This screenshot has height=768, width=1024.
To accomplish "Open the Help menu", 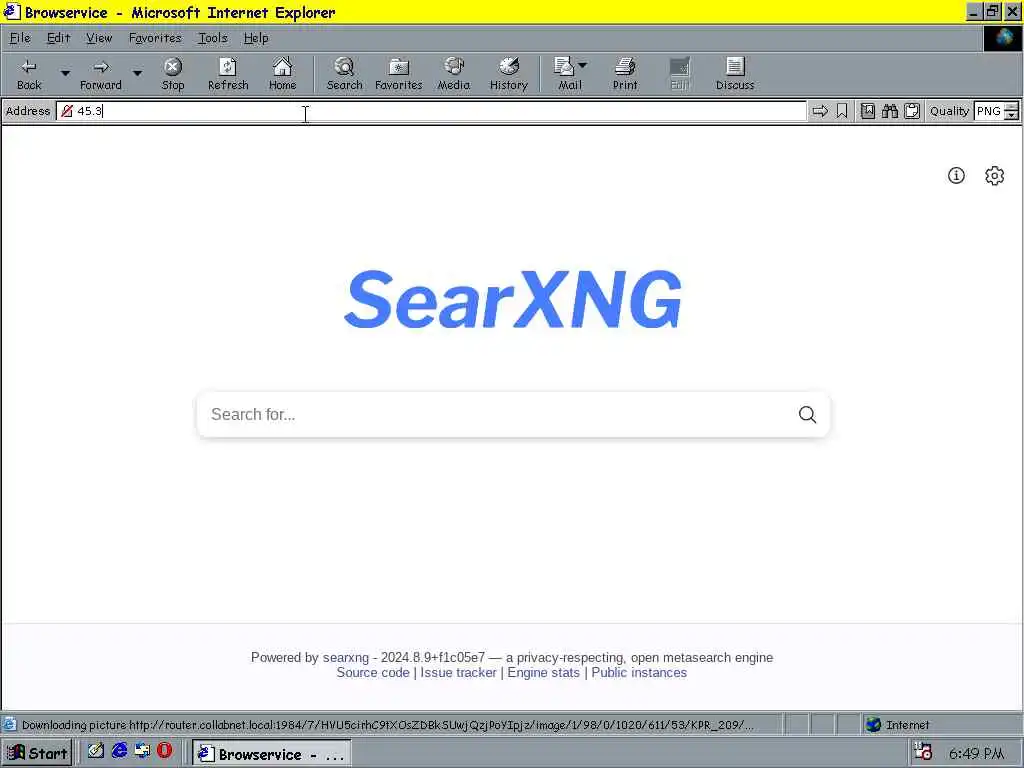I will coord(256,39).
